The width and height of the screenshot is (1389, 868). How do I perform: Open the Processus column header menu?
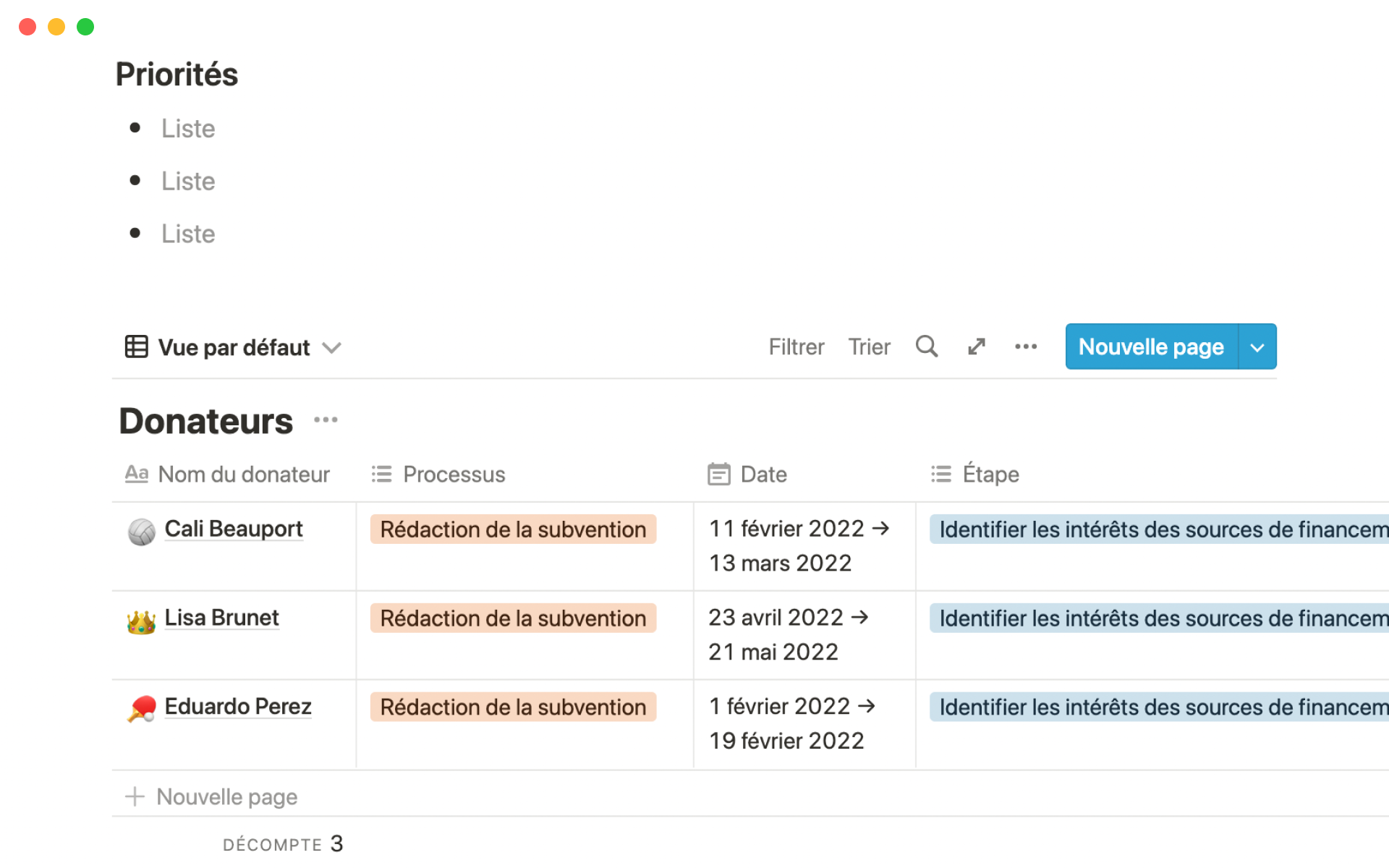click(454, 475)
